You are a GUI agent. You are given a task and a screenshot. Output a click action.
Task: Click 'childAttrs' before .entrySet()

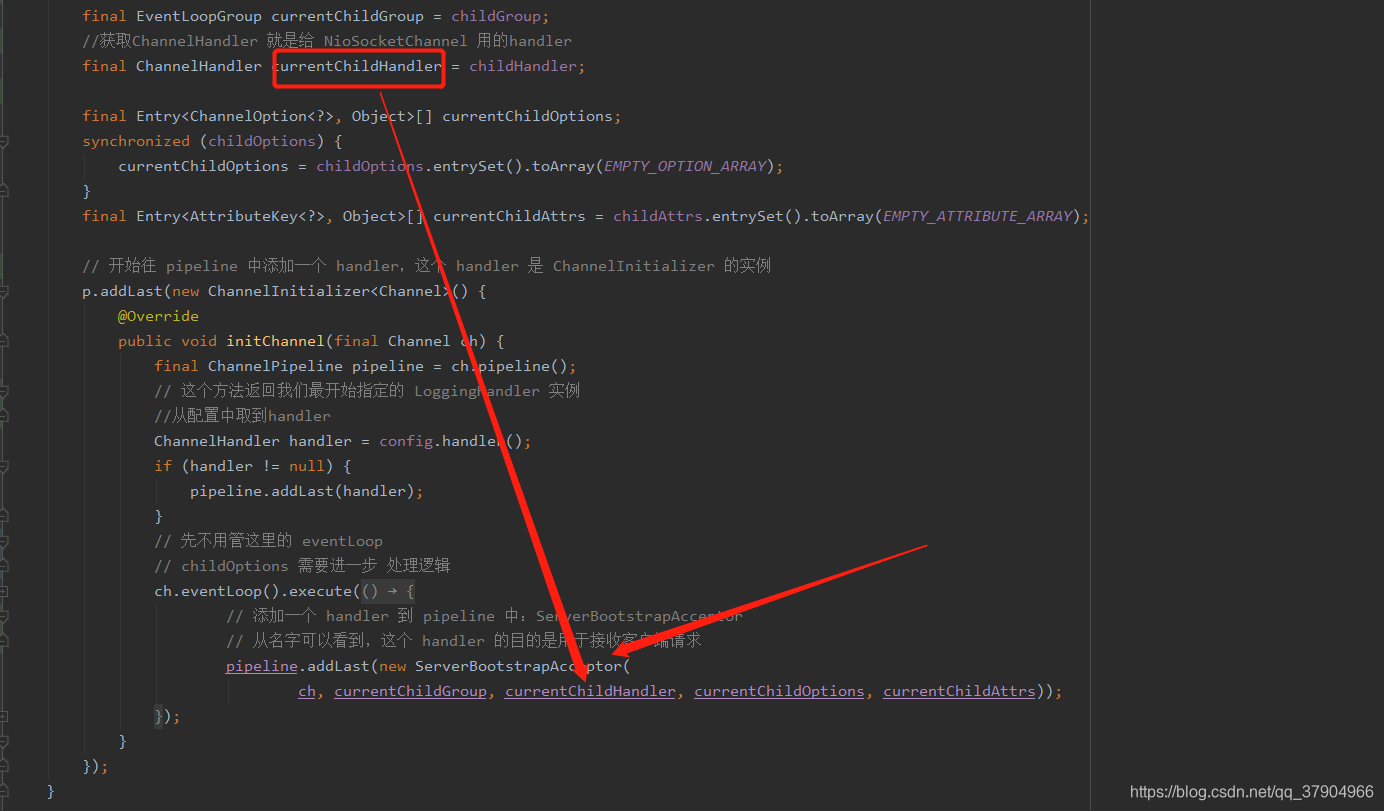click(x=658, y=216)
